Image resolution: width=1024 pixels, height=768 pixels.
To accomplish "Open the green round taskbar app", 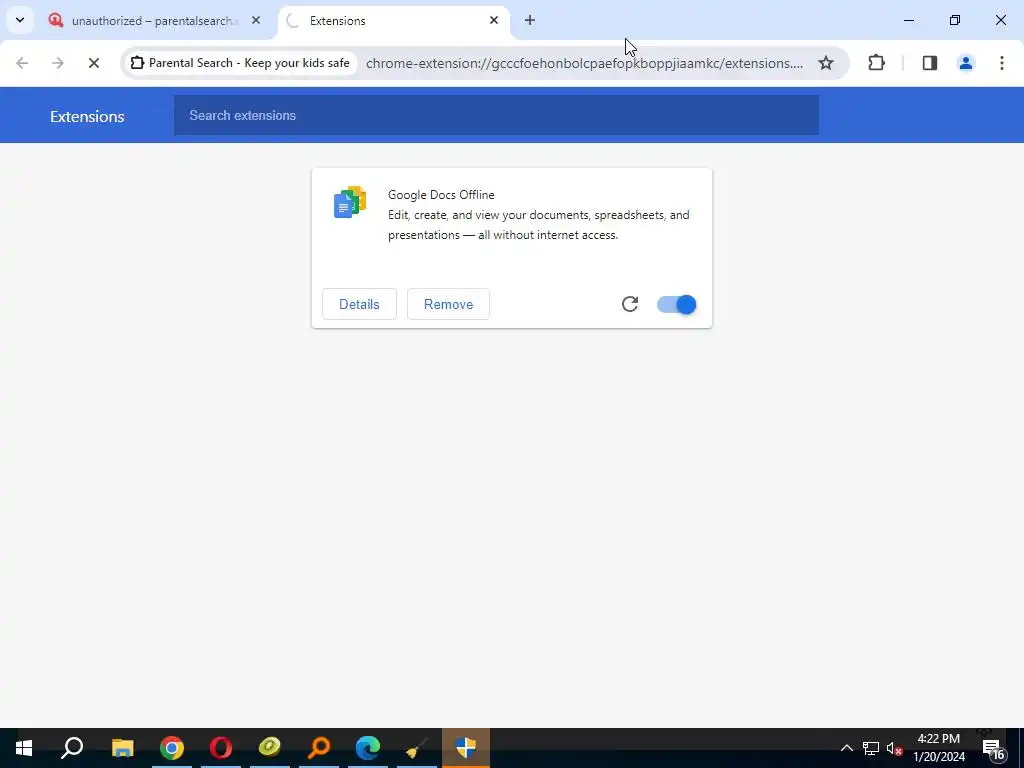I will [270, 748].
